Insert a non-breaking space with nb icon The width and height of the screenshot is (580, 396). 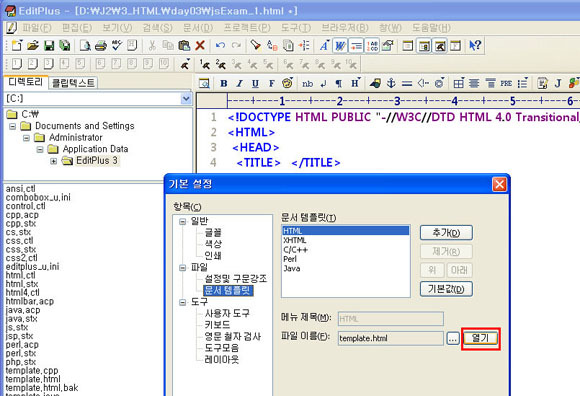pos(307,84)
